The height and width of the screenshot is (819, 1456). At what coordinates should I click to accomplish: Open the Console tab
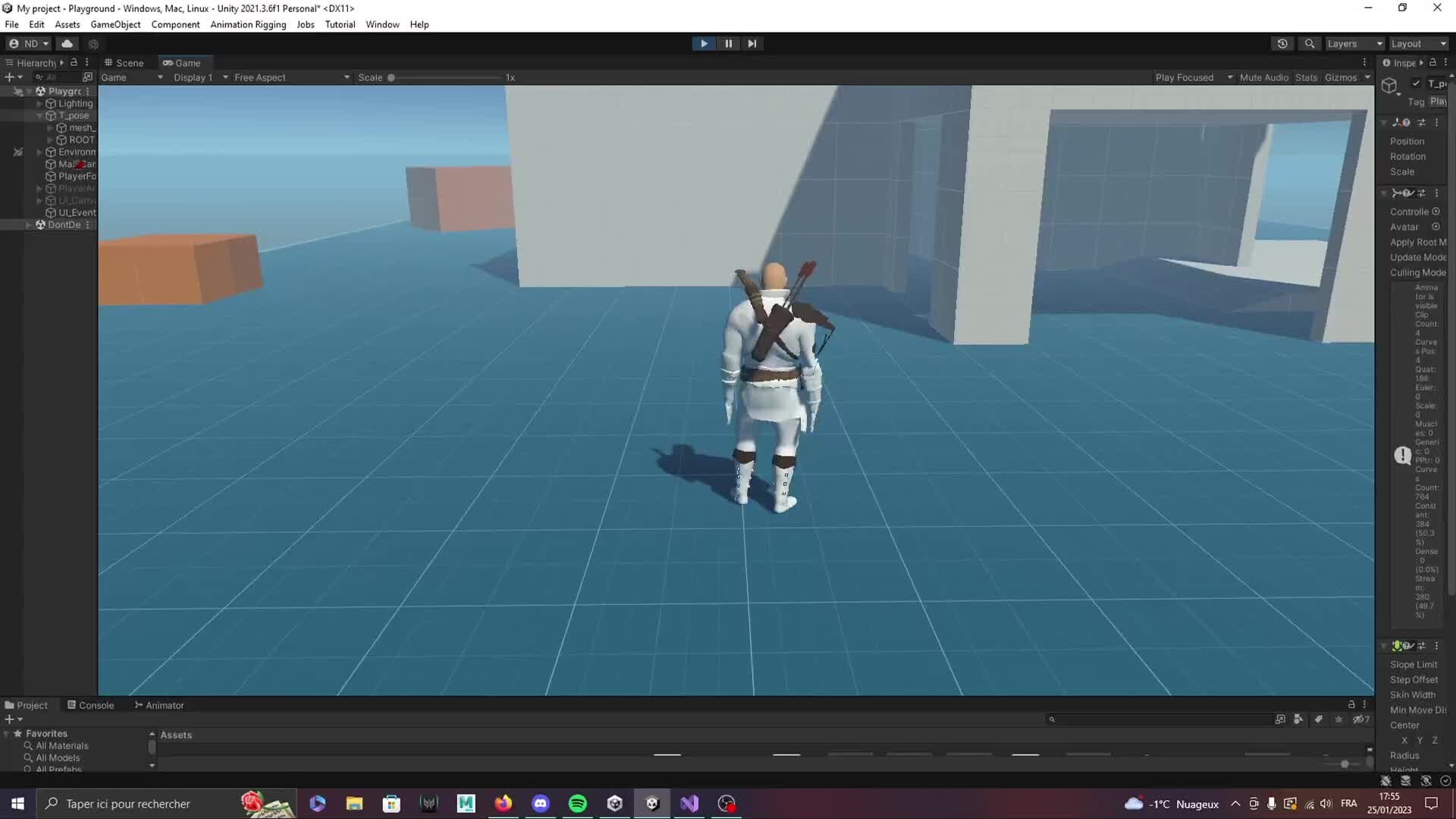point(91,705)
